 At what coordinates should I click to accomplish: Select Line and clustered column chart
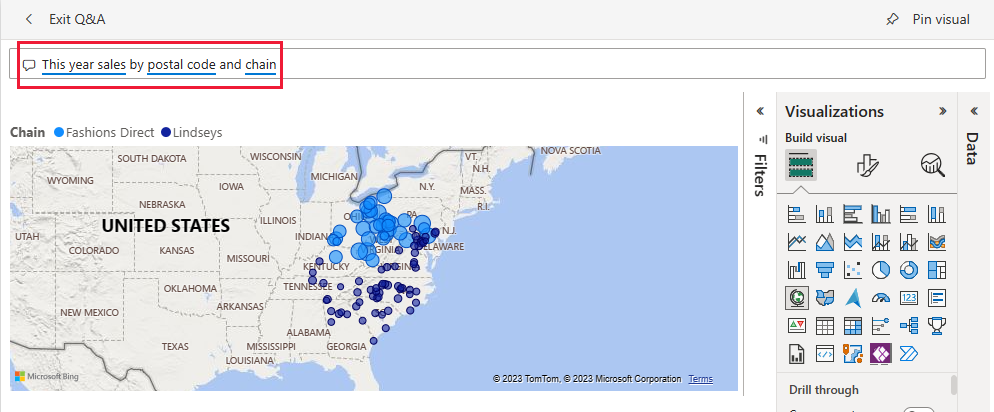point(908,242)
